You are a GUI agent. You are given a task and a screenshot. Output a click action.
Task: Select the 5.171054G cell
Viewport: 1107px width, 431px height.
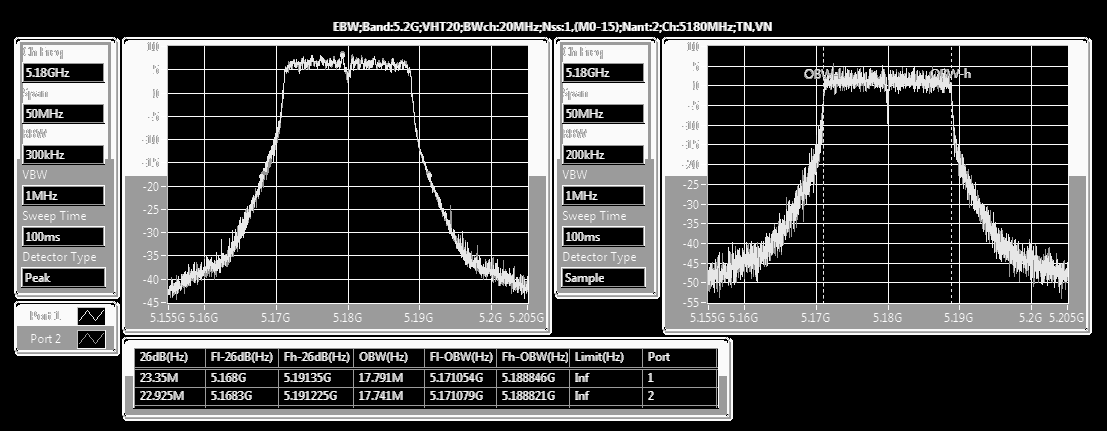click(460, 378)
